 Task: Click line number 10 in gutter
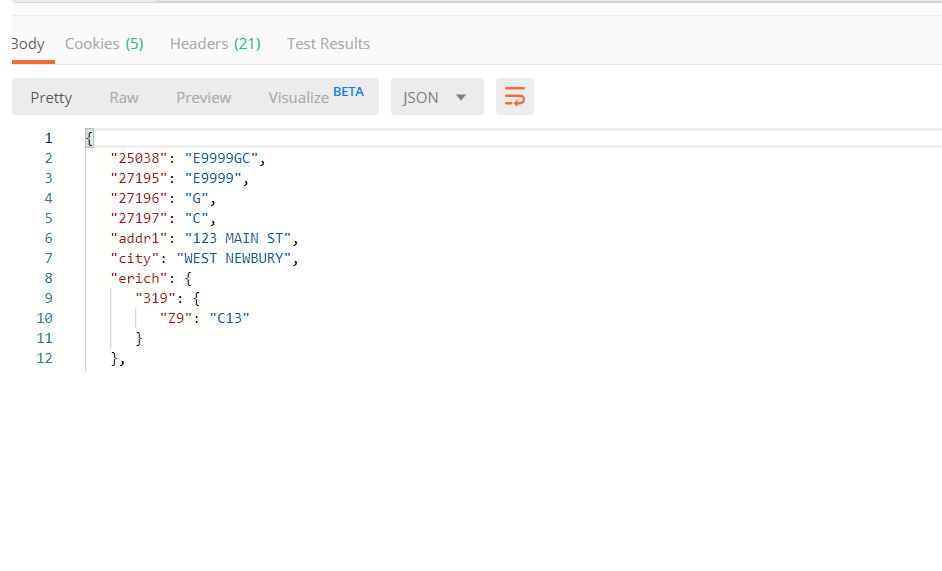pyautogui.click(x=44, y=318)
